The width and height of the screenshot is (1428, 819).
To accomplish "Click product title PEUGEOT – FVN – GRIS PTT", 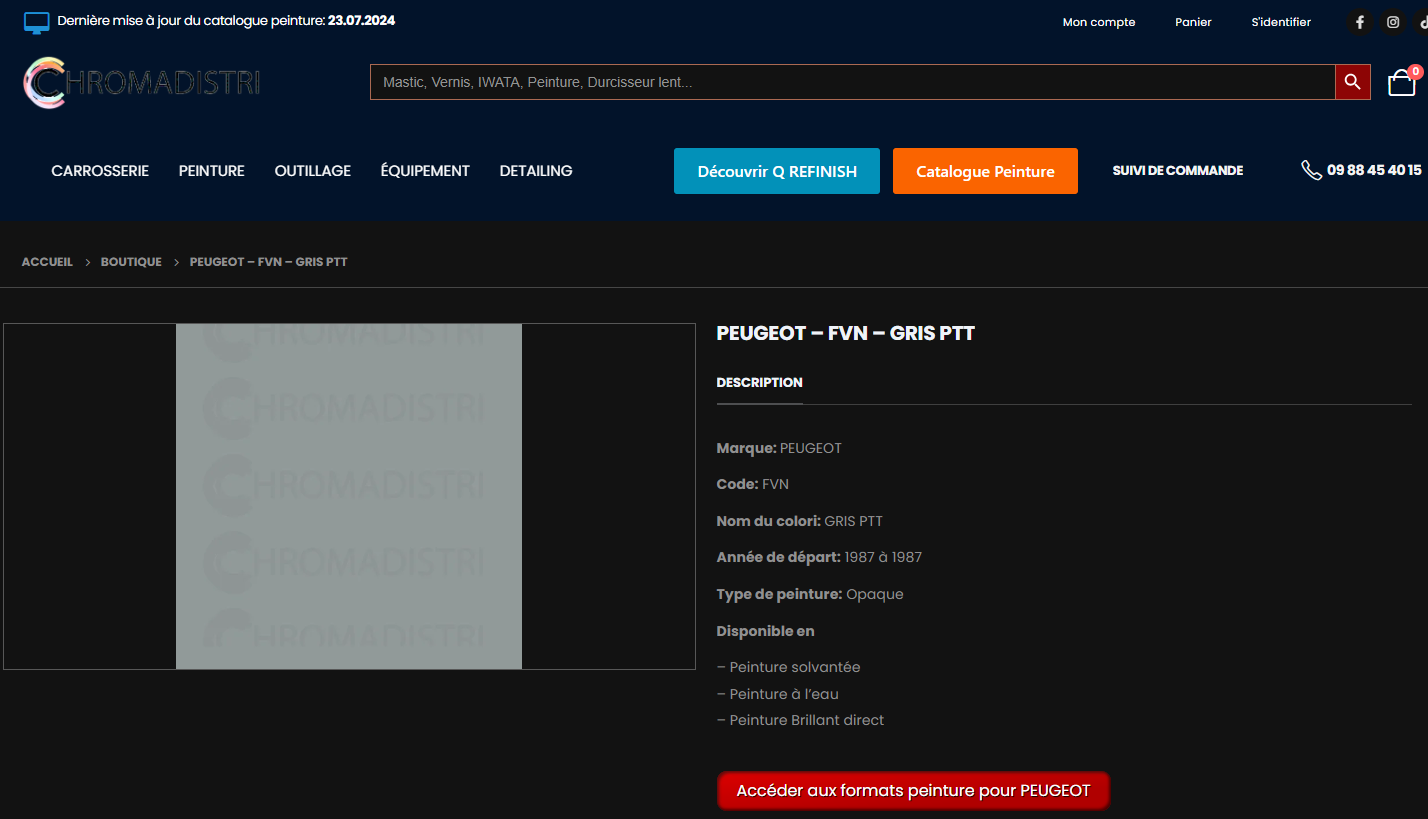I will click(846, 333).
